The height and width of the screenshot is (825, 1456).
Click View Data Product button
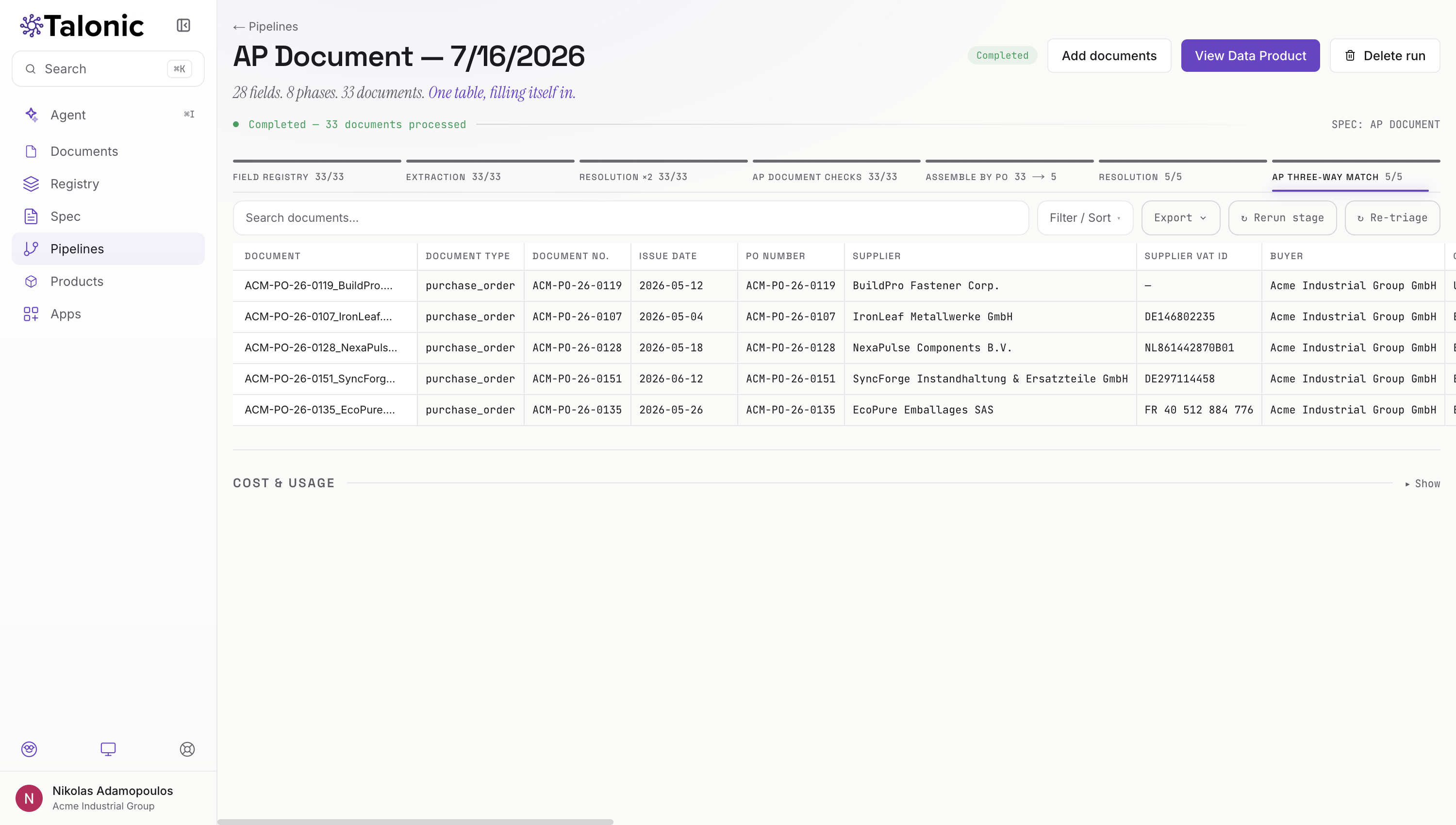point(1250,55)
